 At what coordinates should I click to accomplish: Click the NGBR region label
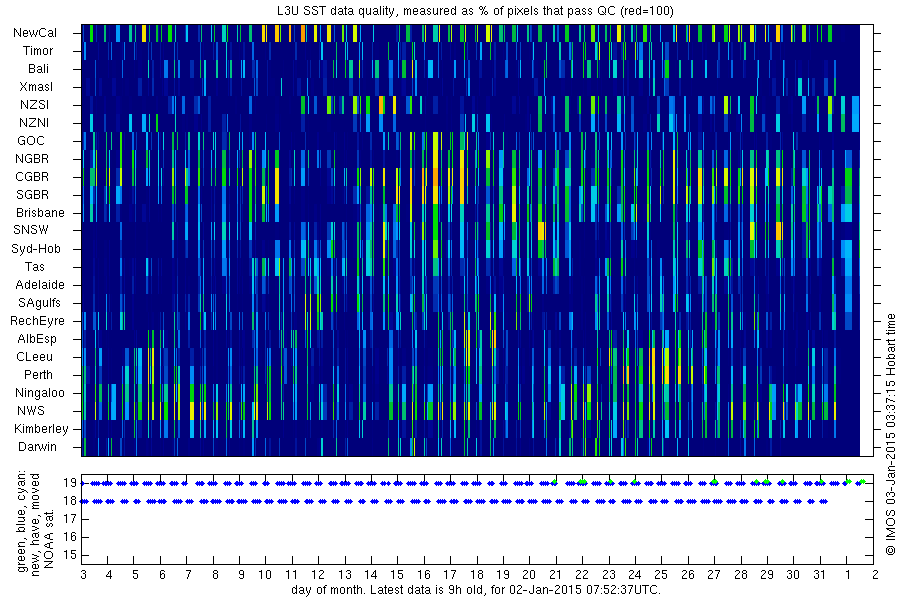(x=32, y=158)
